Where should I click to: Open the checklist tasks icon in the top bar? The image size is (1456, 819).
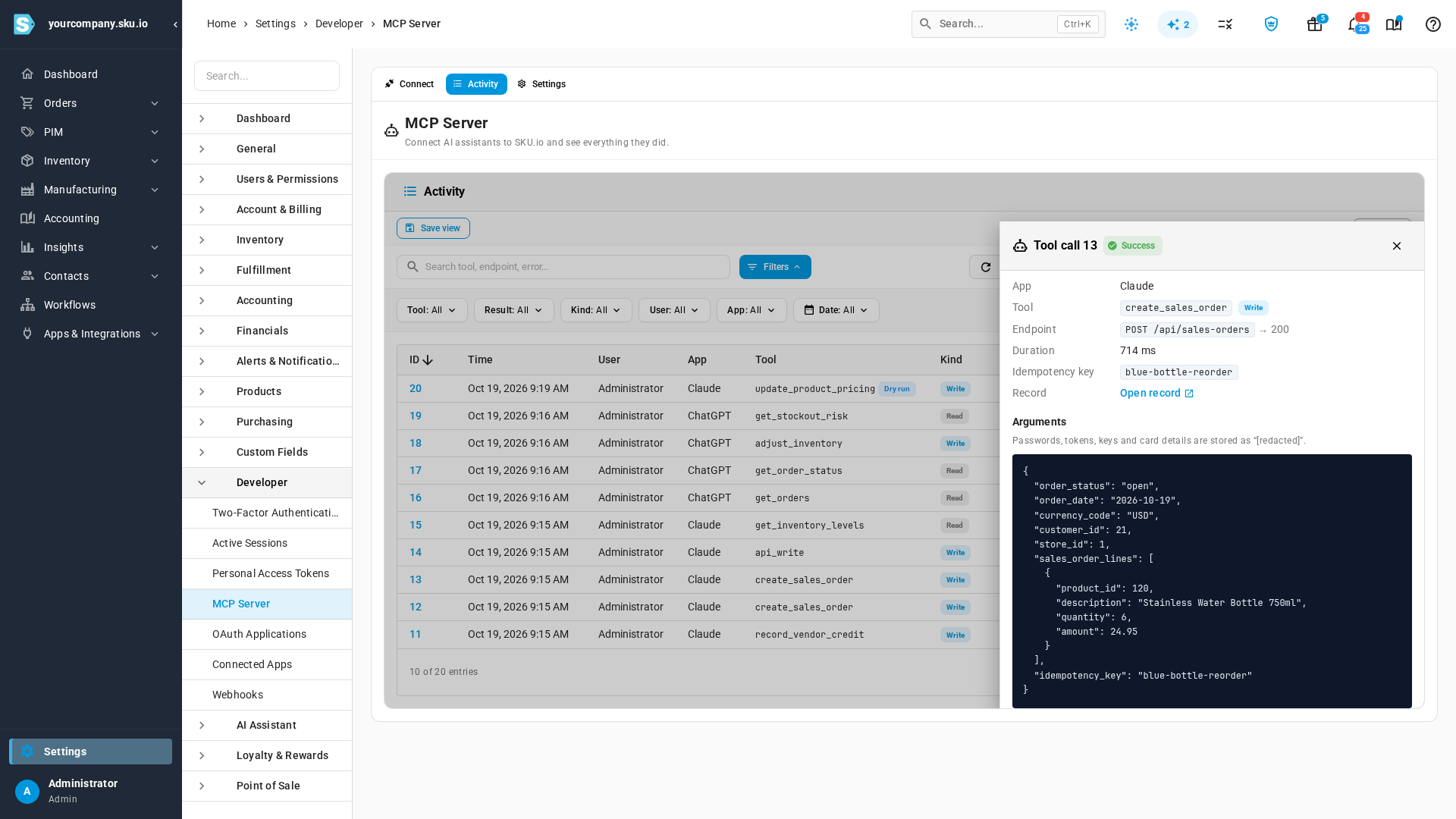tap(1225, 24)
